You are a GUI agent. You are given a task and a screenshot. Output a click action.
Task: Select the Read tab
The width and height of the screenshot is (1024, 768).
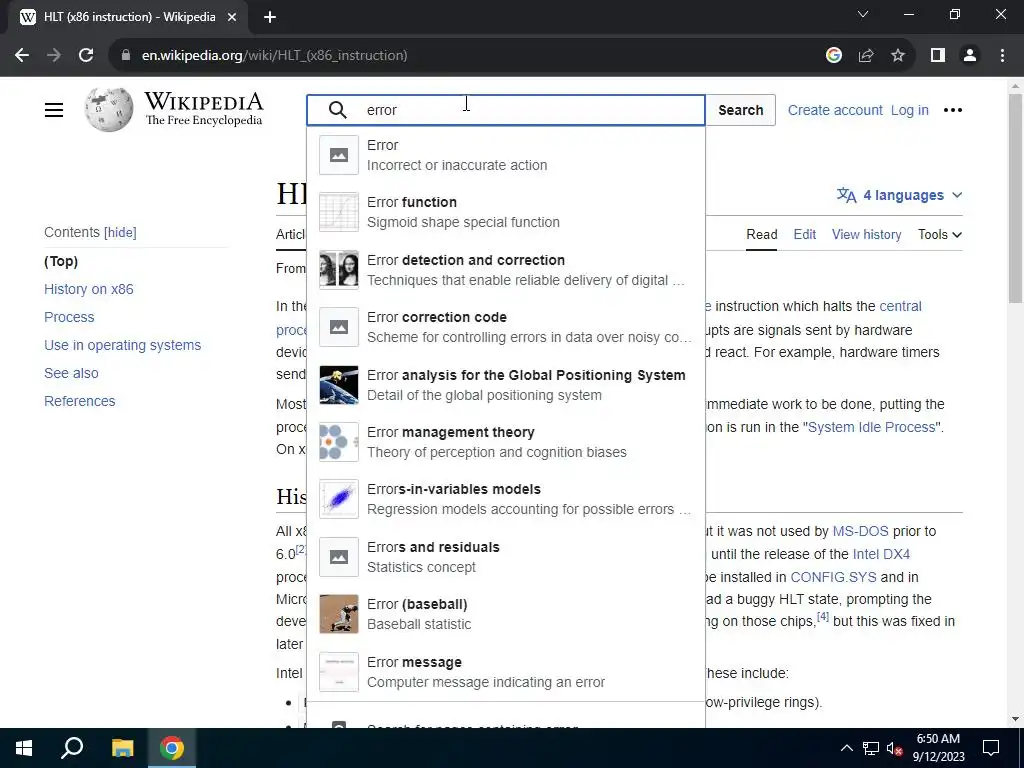761,234
